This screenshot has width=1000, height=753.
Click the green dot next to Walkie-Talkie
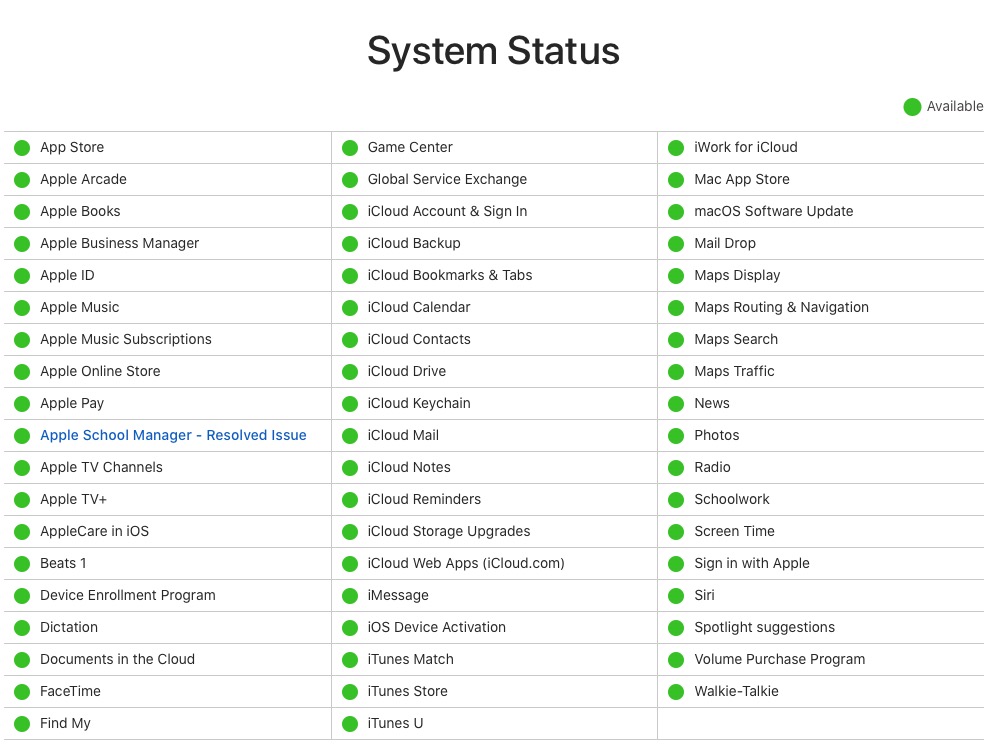676,692
